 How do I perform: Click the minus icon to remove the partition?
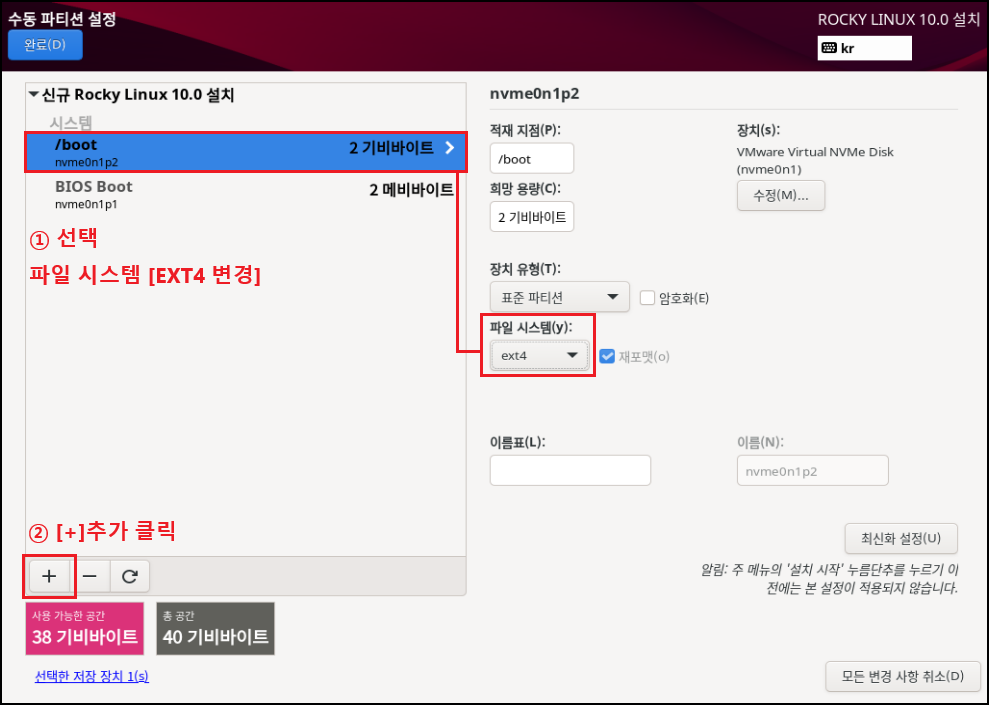90,576
